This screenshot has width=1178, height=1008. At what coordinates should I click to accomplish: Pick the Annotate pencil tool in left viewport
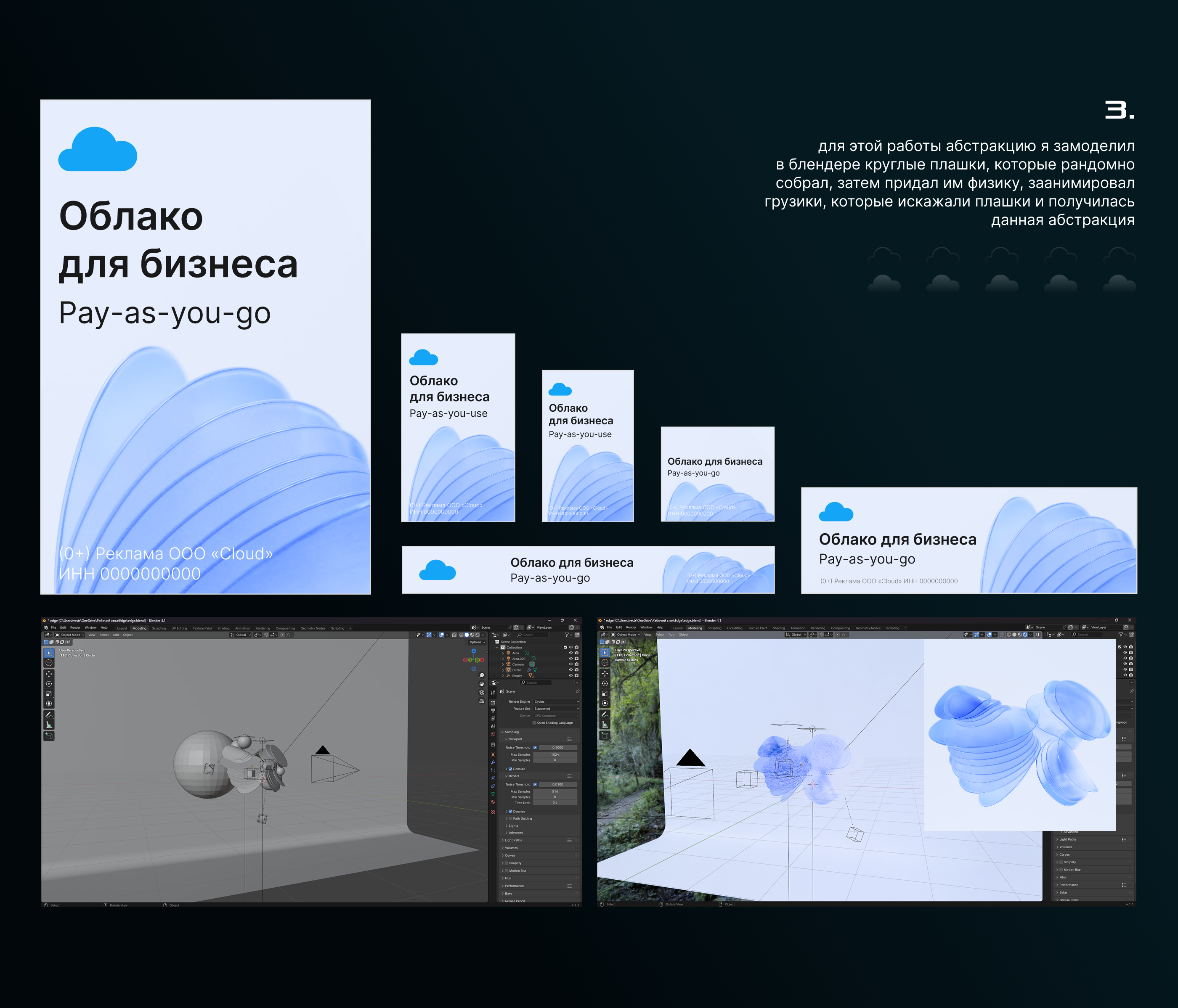[x=49, y=715]
